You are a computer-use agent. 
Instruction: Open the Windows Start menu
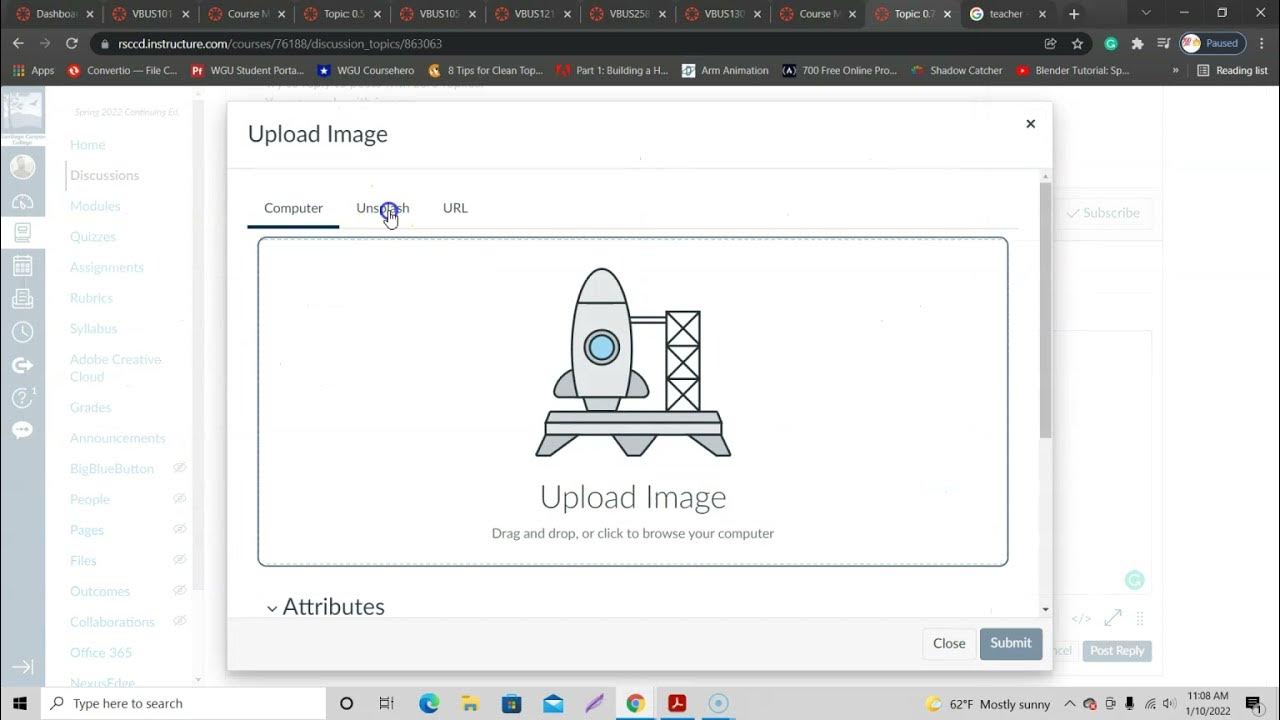[20, 703]
